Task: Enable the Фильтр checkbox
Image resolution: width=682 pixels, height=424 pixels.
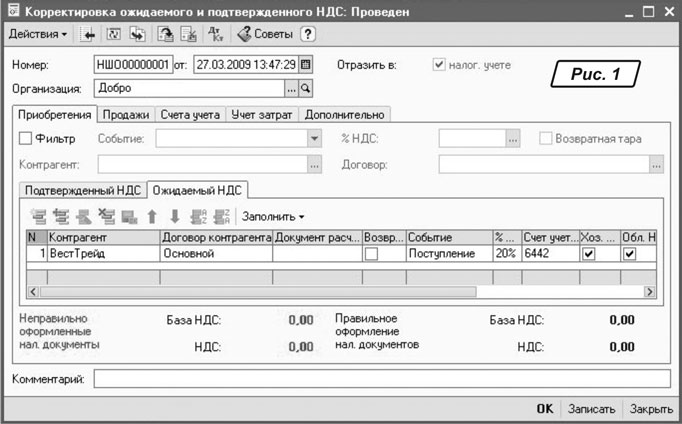Action: coord(26,138)
